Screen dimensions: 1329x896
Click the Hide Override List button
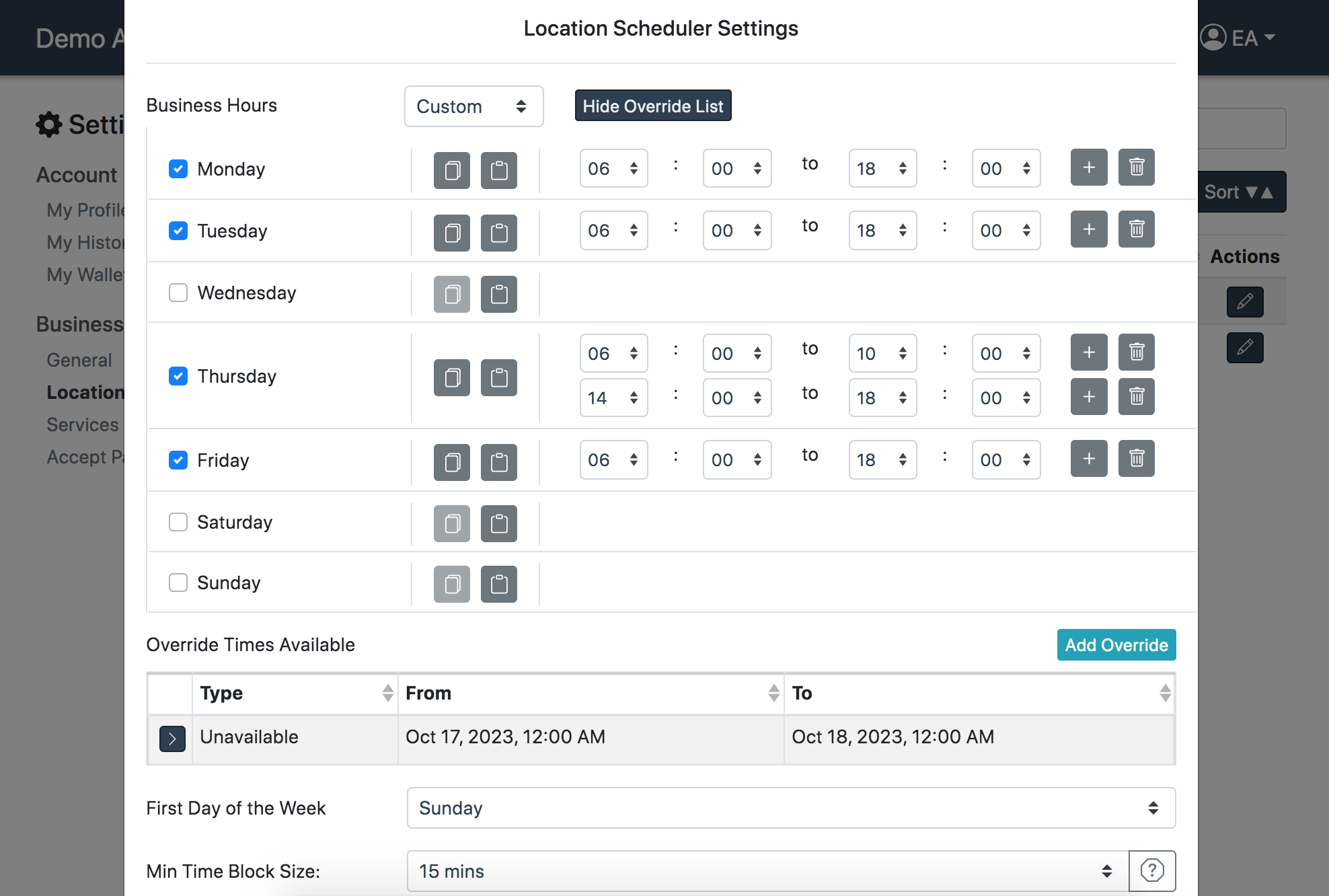click(652, 106)
